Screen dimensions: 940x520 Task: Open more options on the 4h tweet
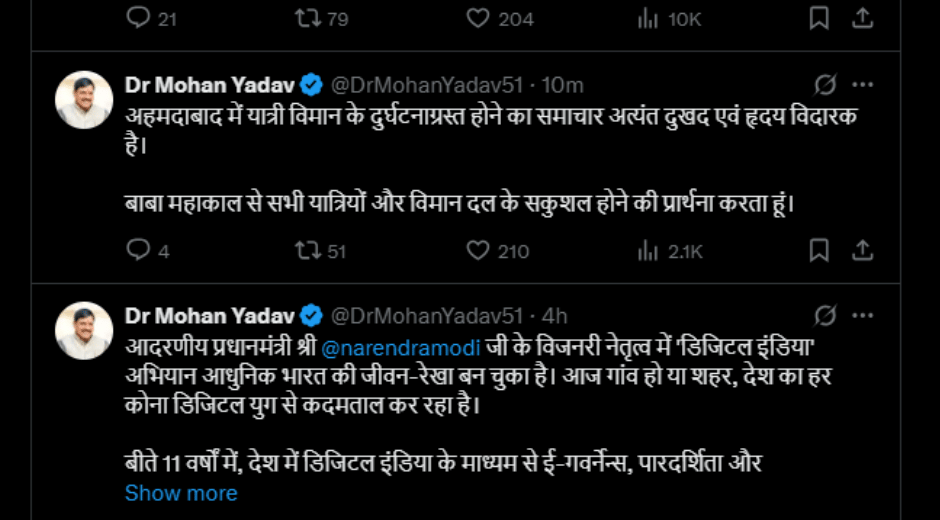[x=862, y=316]
